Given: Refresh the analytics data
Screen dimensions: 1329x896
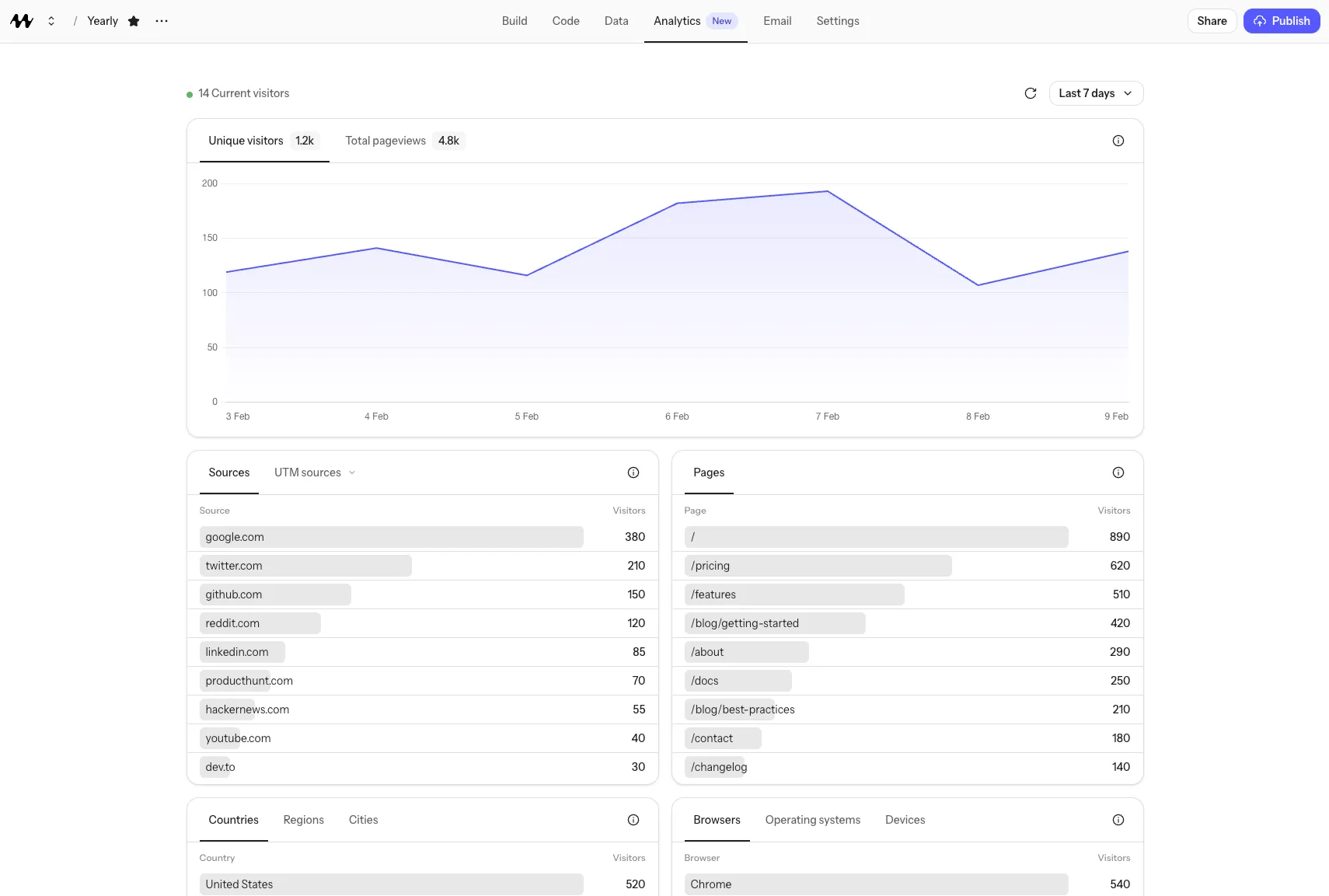Looking at the screenshot, I should [x=1030, y=92].
